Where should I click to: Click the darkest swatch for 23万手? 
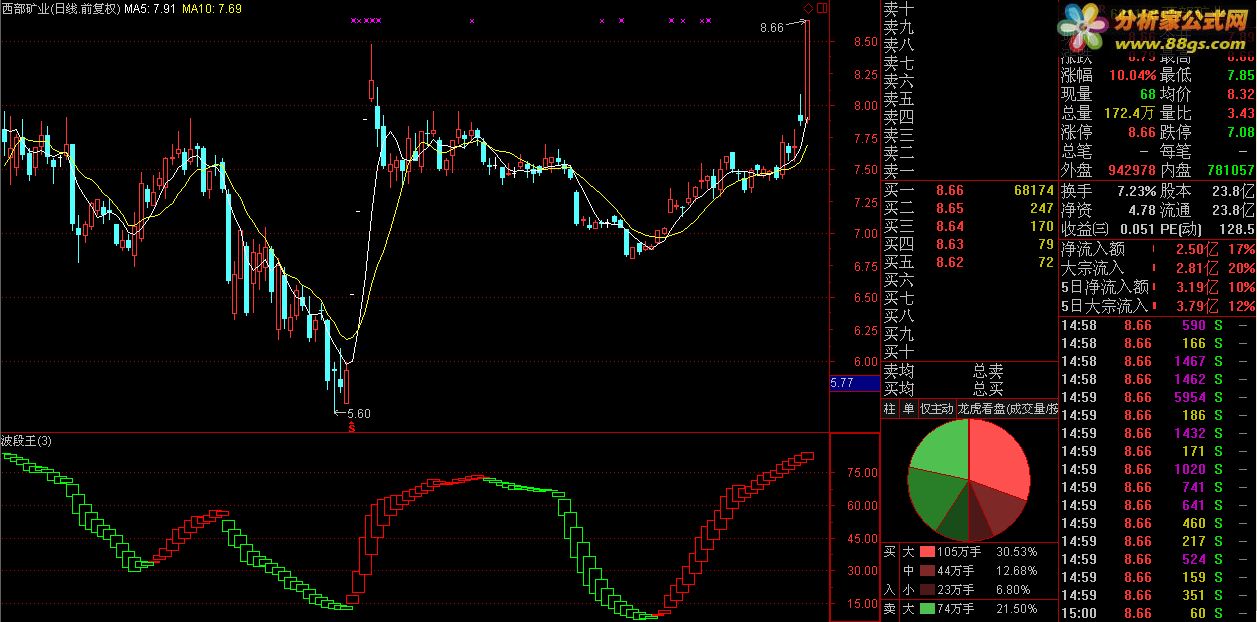927,589
